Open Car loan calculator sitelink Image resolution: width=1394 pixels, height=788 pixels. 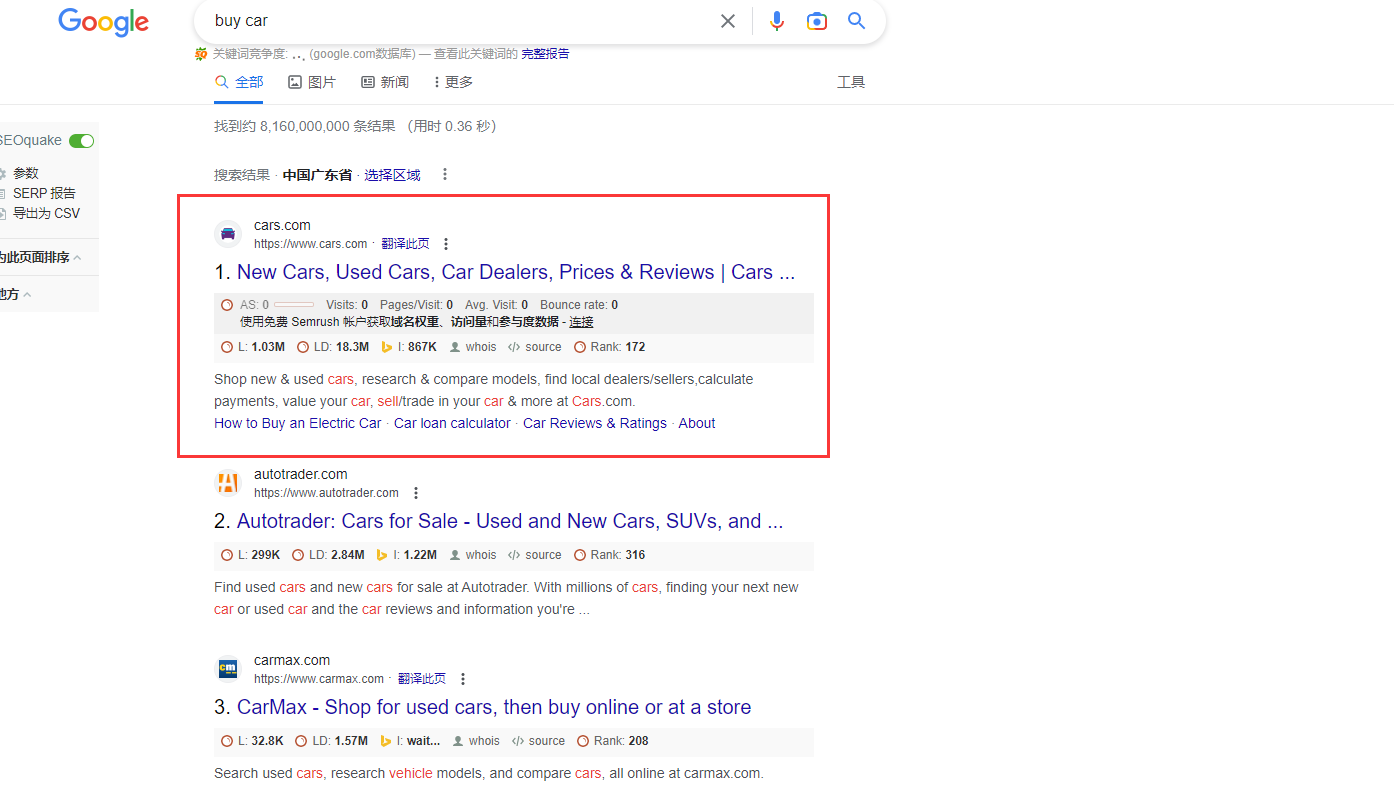tap(452, 423)
